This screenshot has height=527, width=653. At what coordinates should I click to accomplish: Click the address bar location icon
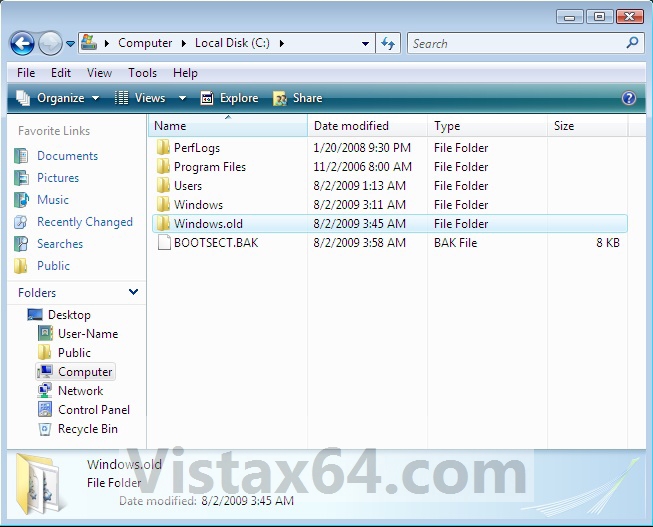[x=89, y=42]
